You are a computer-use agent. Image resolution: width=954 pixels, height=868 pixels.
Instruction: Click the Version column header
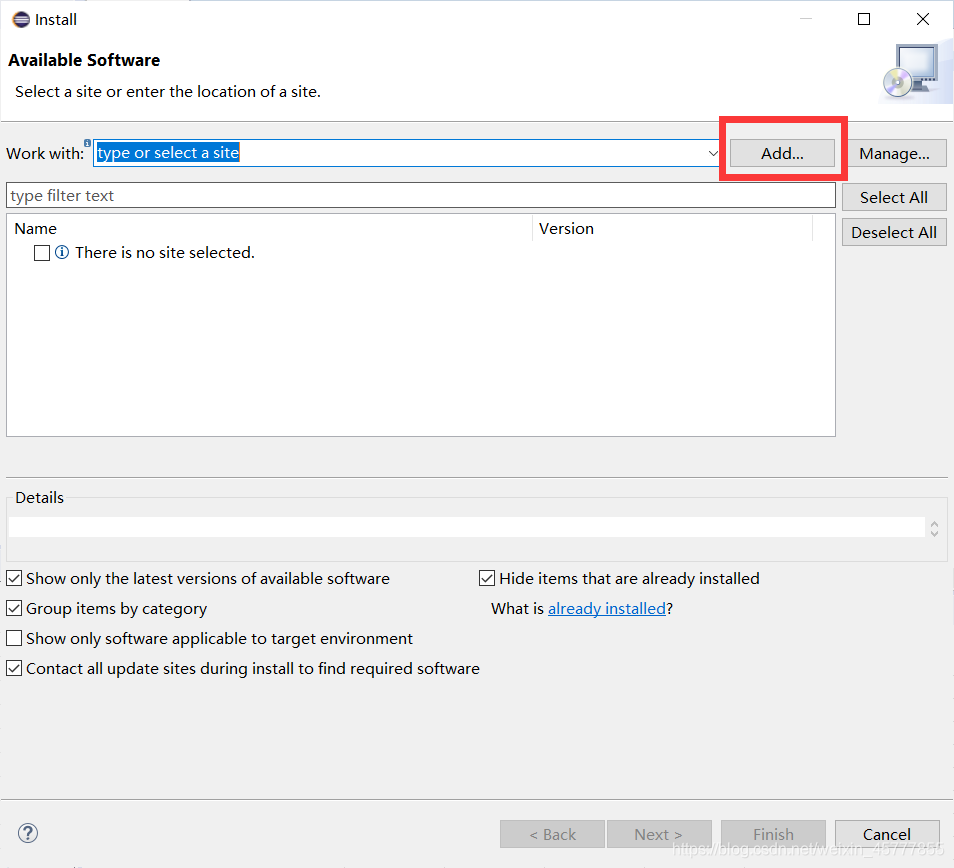[673, 229]
